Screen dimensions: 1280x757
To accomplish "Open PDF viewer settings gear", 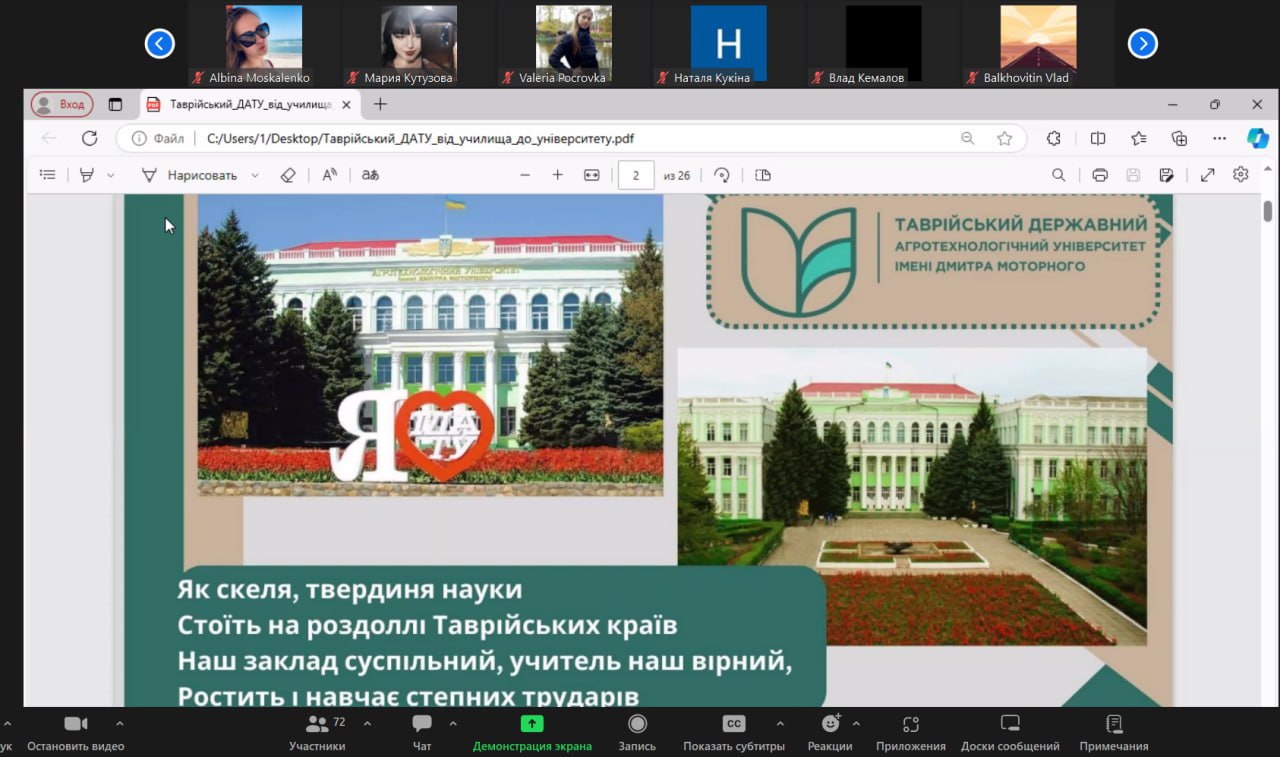I will coord(1241,175).
